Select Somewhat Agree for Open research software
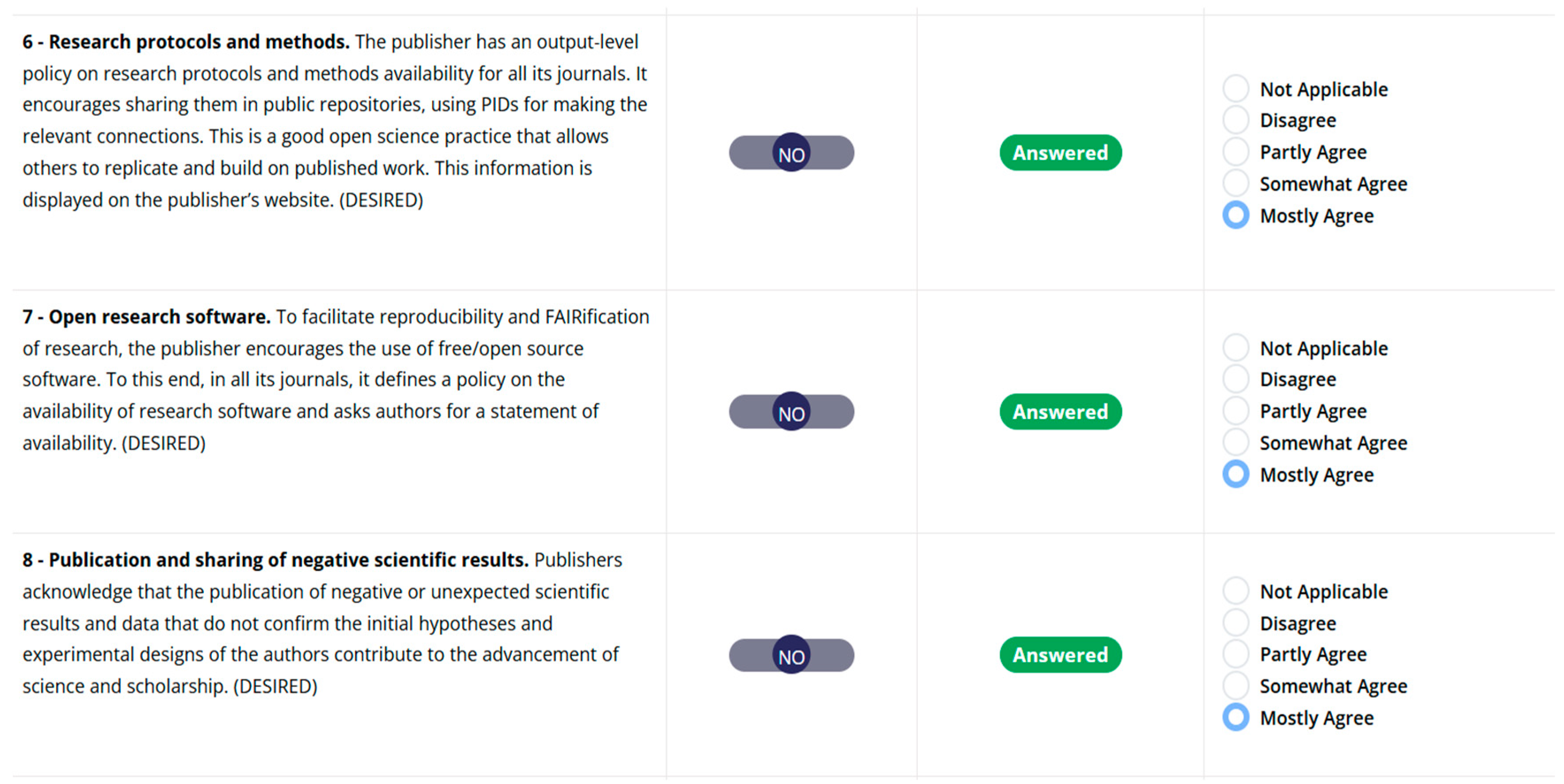1564x784 pixels. coord(1235,442)
